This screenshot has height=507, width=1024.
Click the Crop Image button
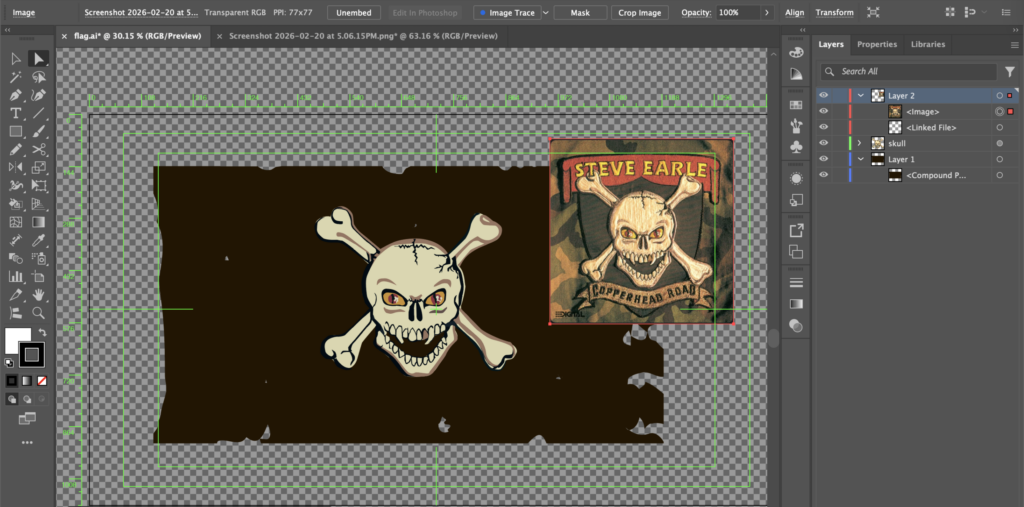(x=640, y=13)
